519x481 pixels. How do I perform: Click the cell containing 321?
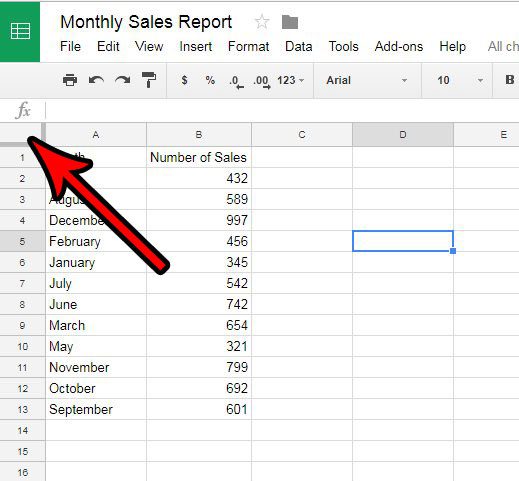click(x=199, y=346)
